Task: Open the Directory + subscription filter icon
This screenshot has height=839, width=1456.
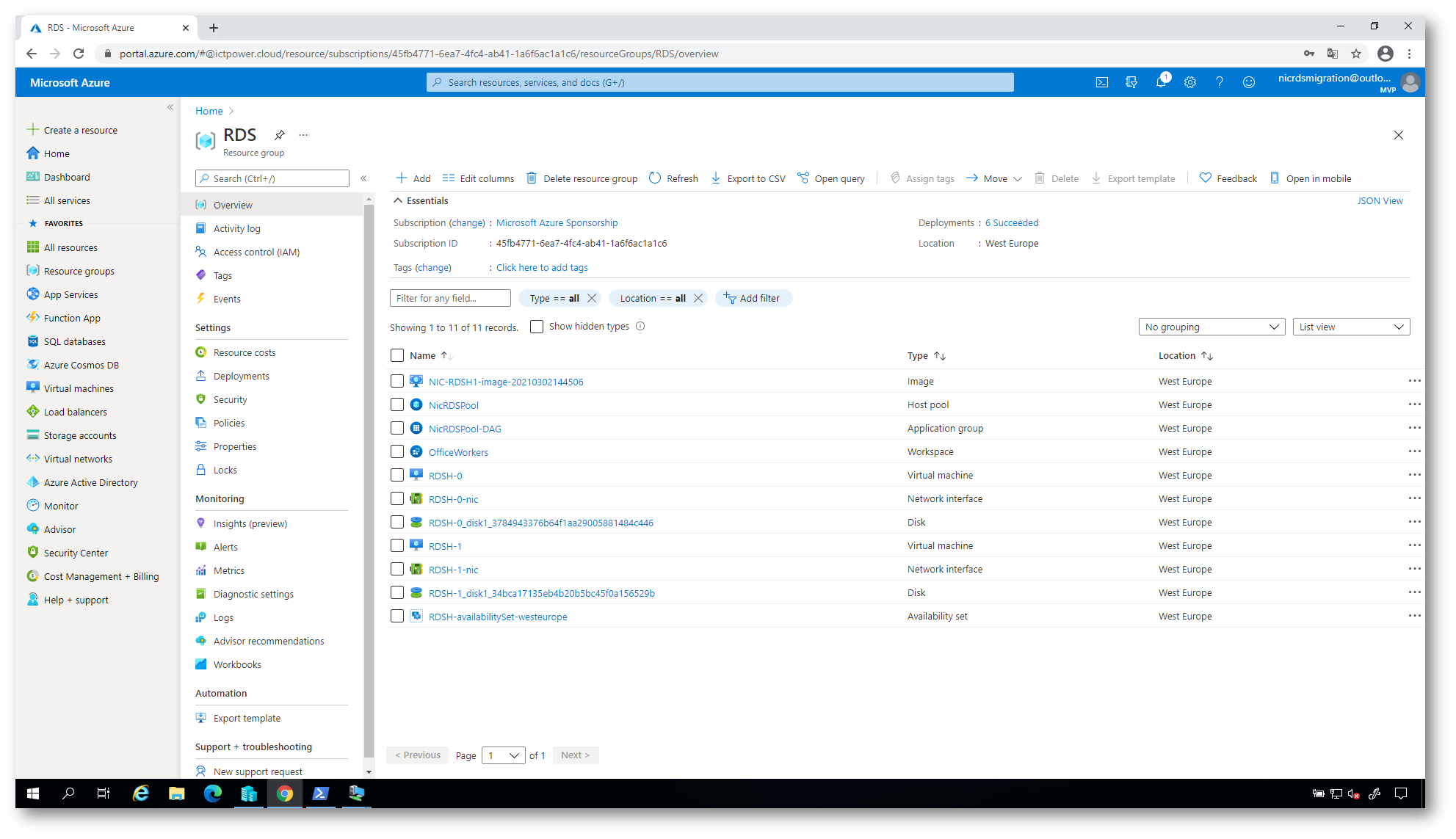Action: (1131, 82)
